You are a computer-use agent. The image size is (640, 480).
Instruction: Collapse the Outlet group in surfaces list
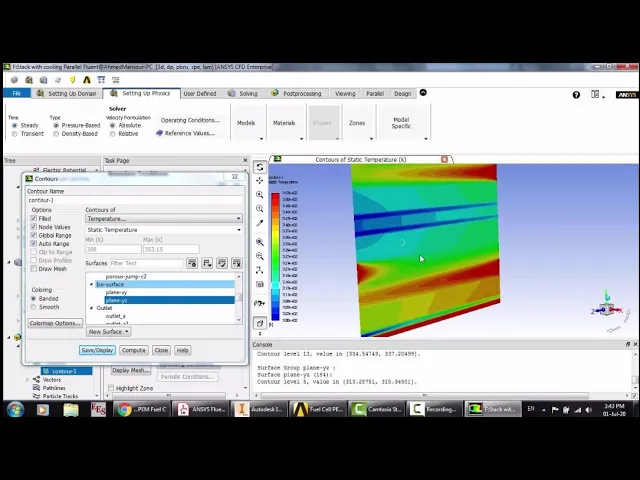91,308
